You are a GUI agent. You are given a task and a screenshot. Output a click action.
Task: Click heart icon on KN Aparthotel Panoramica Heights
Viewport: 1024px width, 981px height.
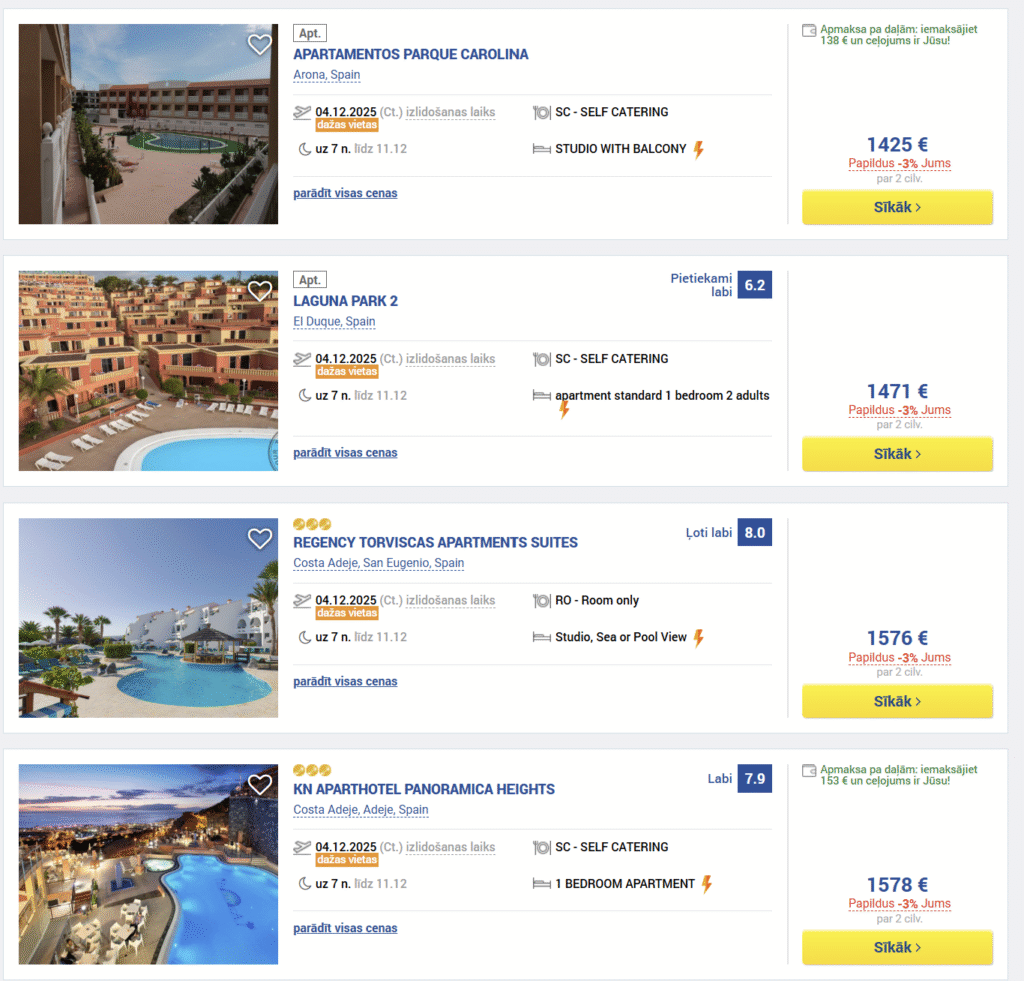260,785
